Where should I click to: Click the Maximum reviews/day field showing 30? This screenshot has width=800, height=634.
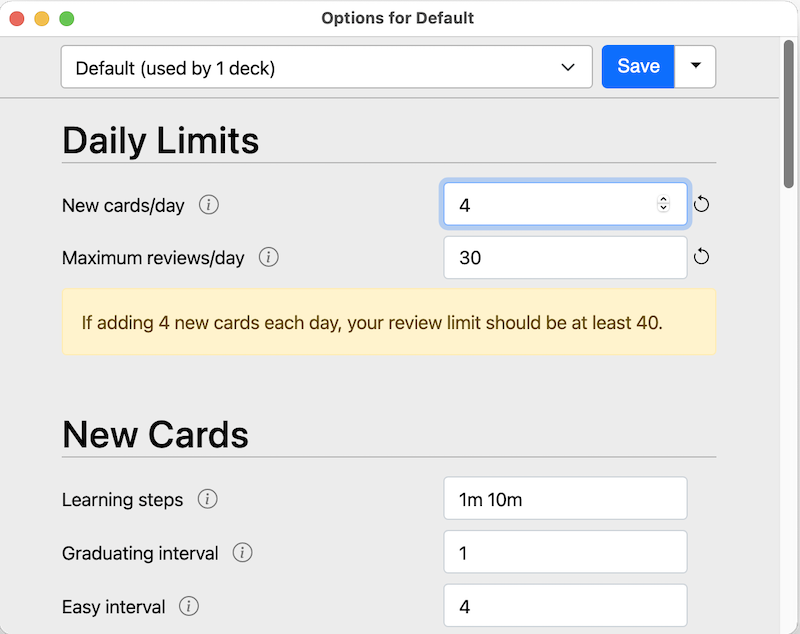(565, 257)
